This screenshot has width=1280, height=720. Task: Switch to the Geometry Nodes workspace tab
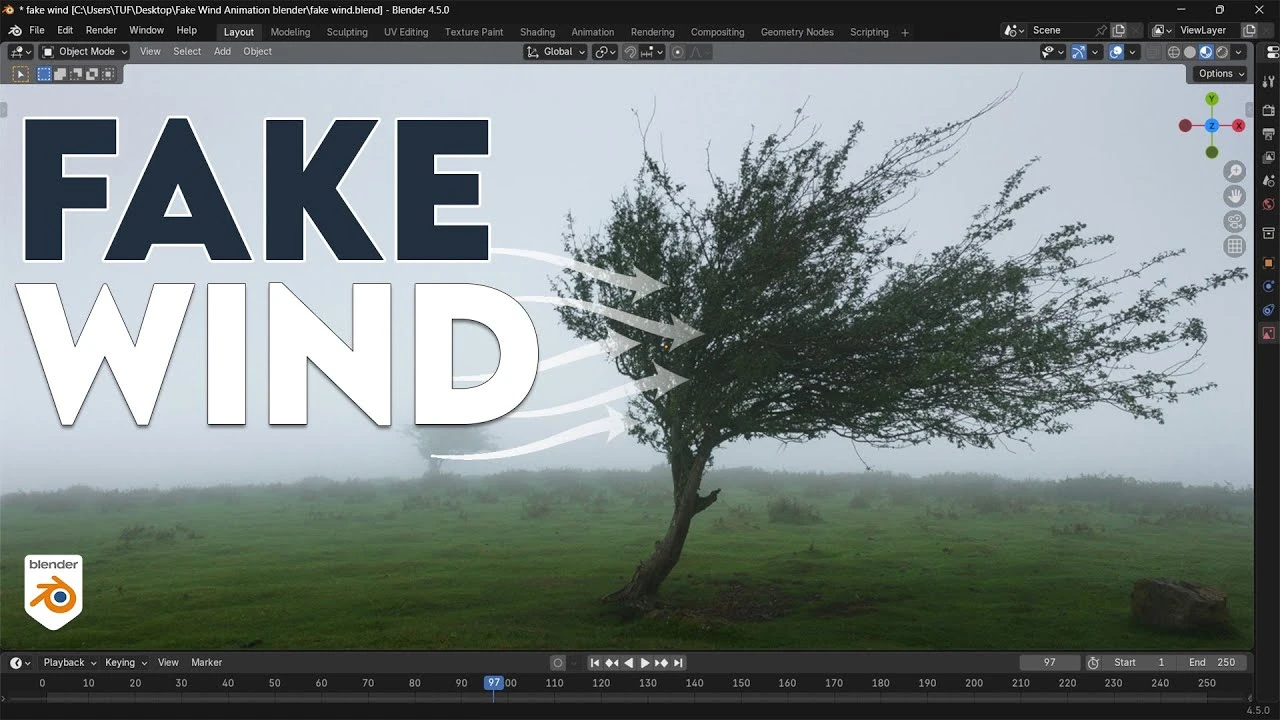pos(797,32)
